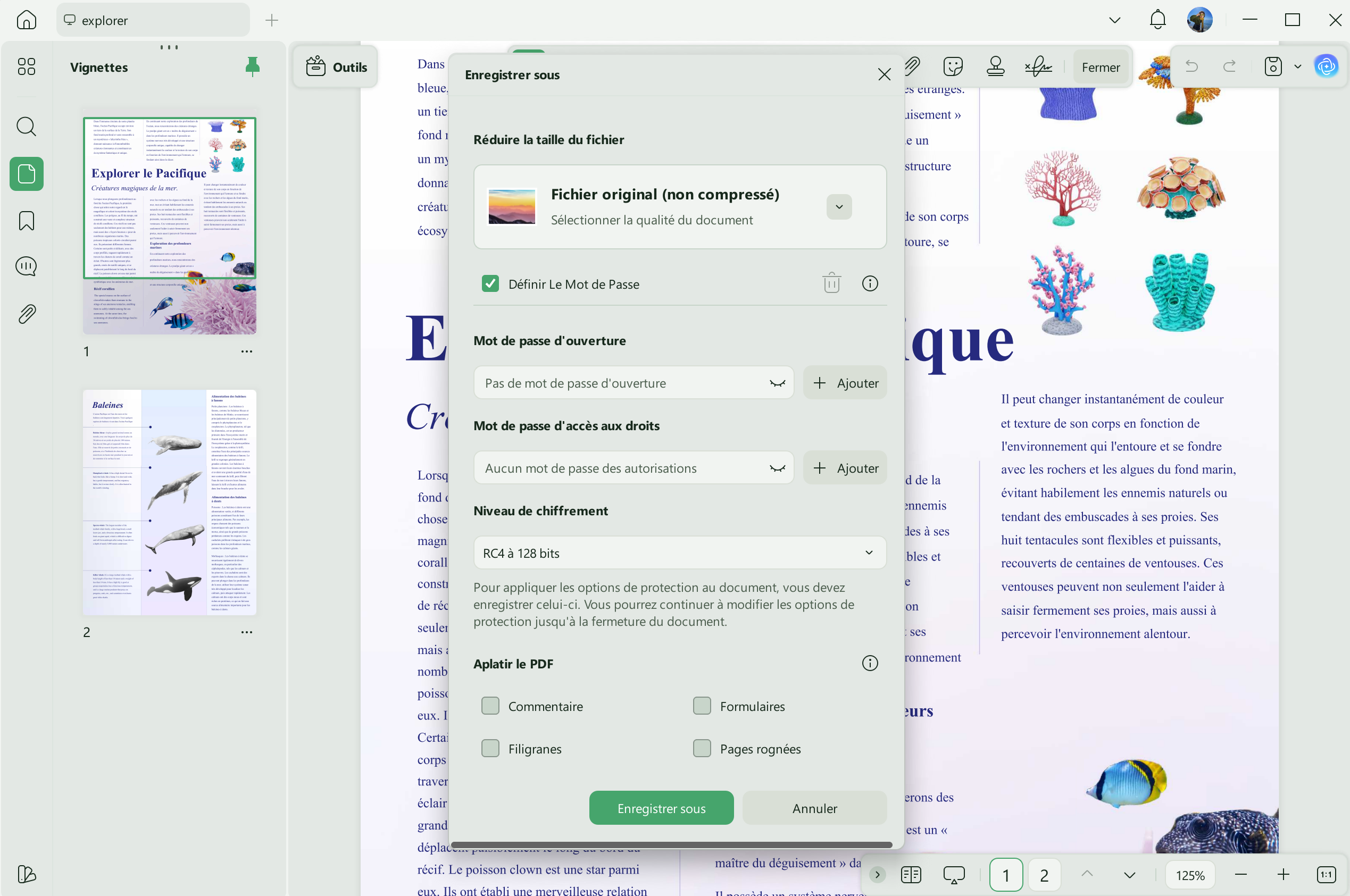
Task: Click the opening password input field
Action: [x=634, y=383]
